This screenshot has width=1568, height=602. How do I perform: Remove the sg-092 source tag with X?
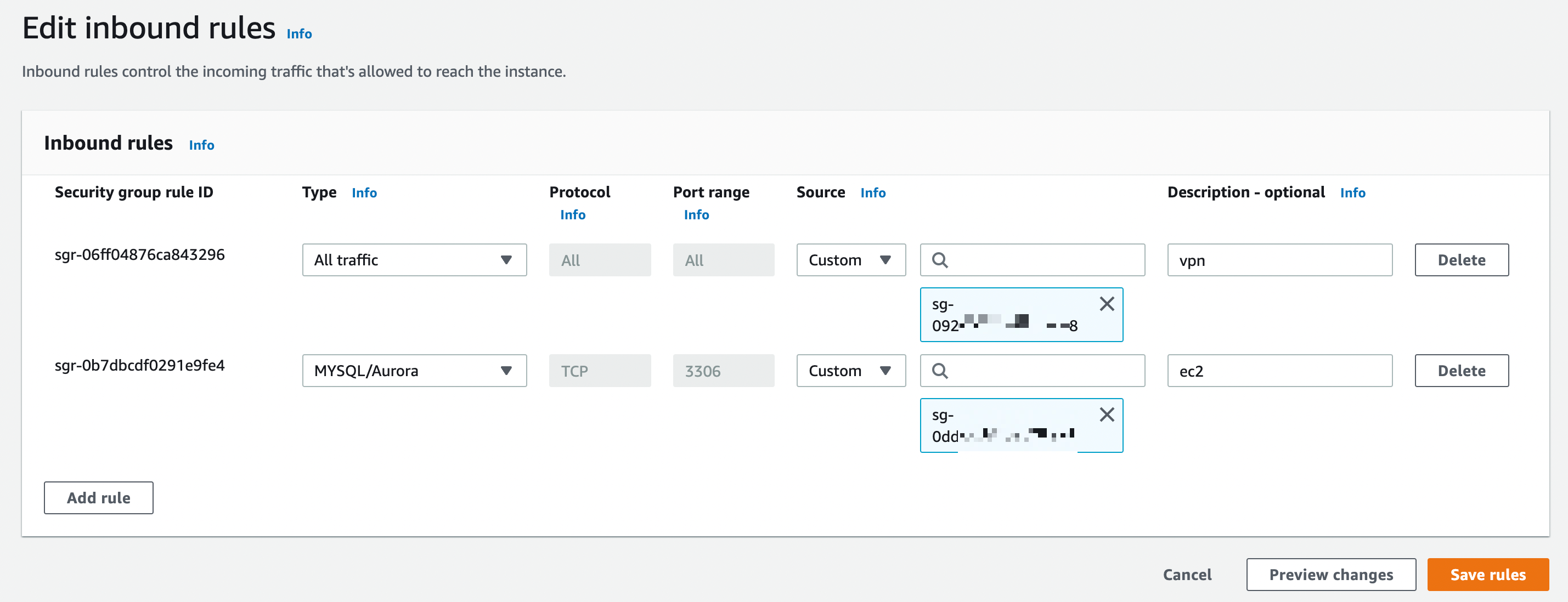[x=1106, y=303]
